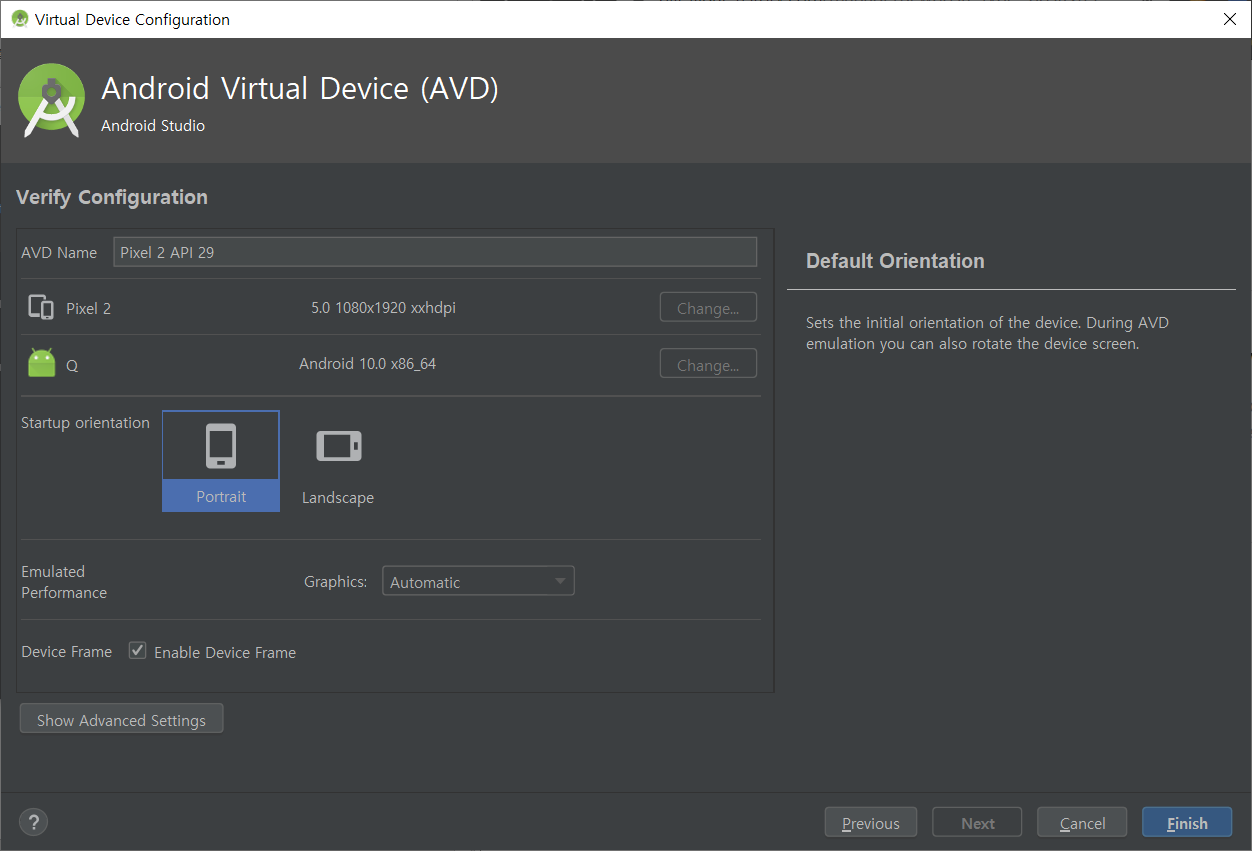Click the Previous button

[870, 822]
